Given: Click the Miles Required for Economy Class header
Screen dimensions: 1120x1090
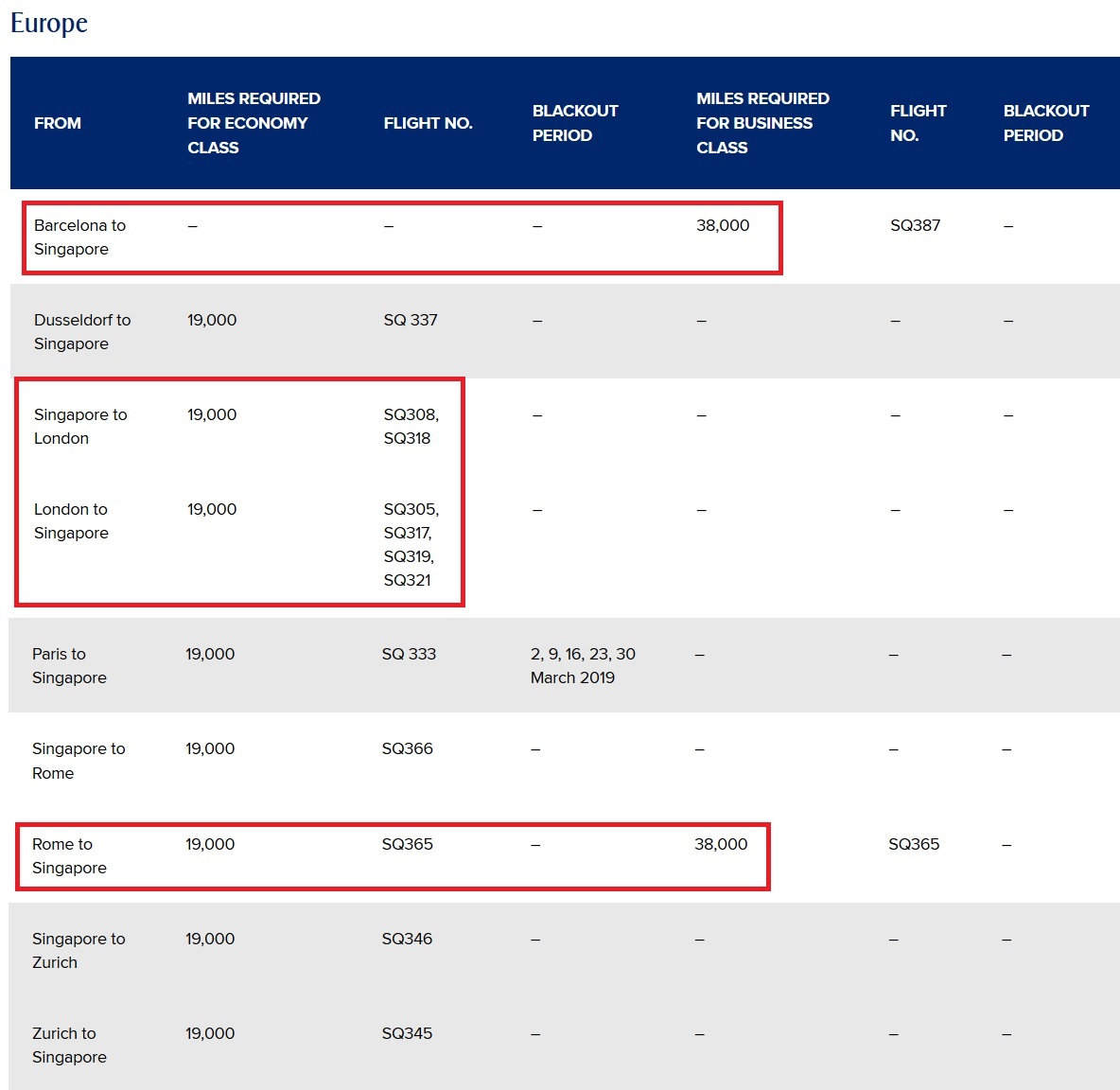Looking at the screenshot, I should coord(254,123).
